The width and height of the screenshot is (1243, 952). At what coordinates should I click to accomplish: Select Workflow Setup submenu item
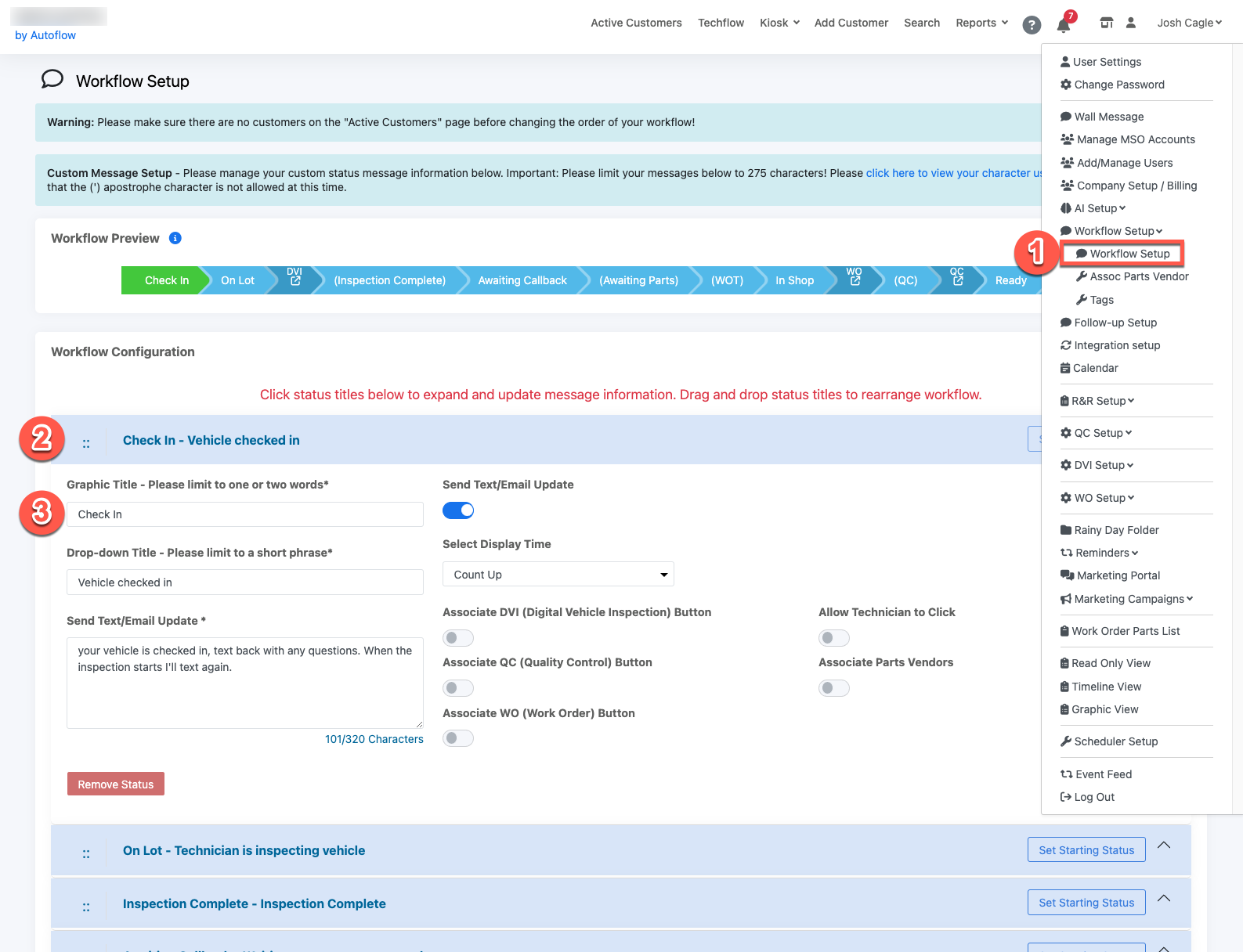(1122, 254)
